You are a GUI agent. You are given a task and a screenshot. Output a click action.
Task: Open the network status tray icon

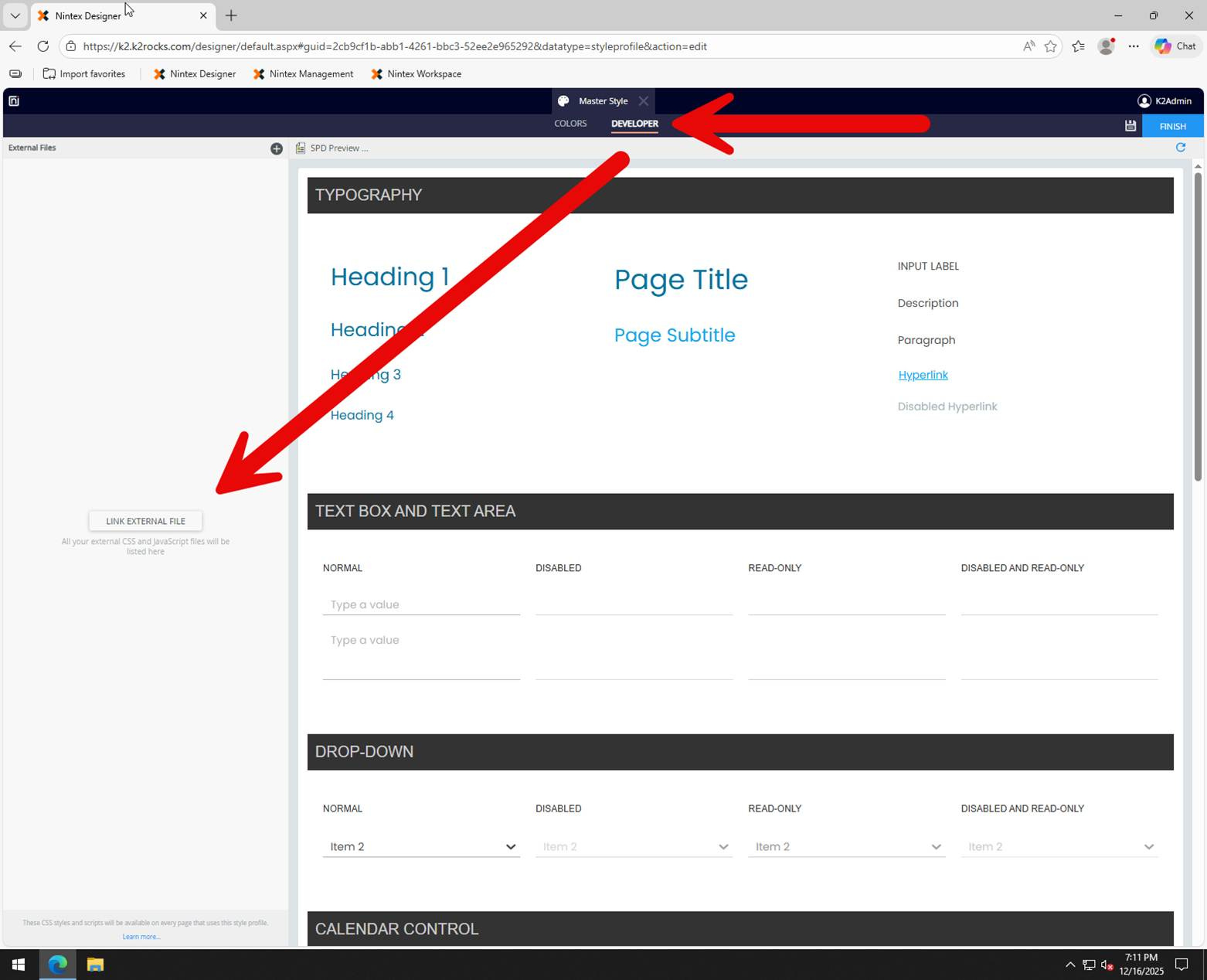[1089, 965]
